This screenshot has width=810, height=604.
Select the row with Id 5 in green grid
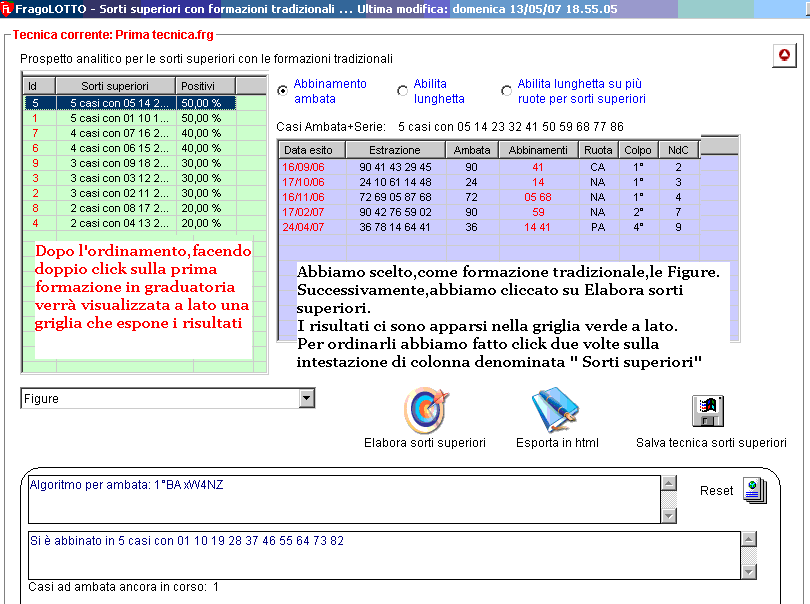coord(130,103)
